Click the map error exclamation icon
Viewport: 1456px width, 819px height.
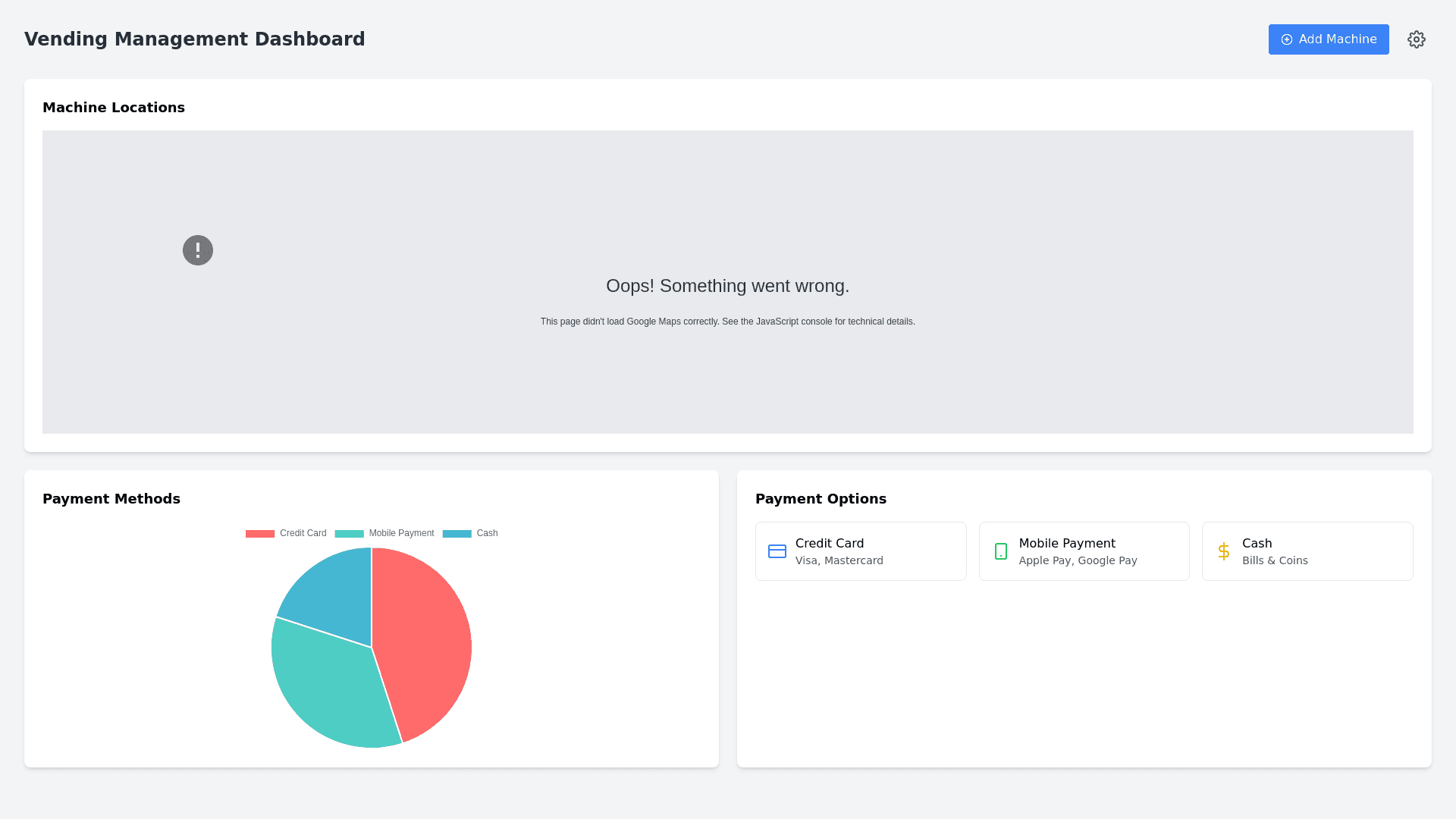pos(198,250)
